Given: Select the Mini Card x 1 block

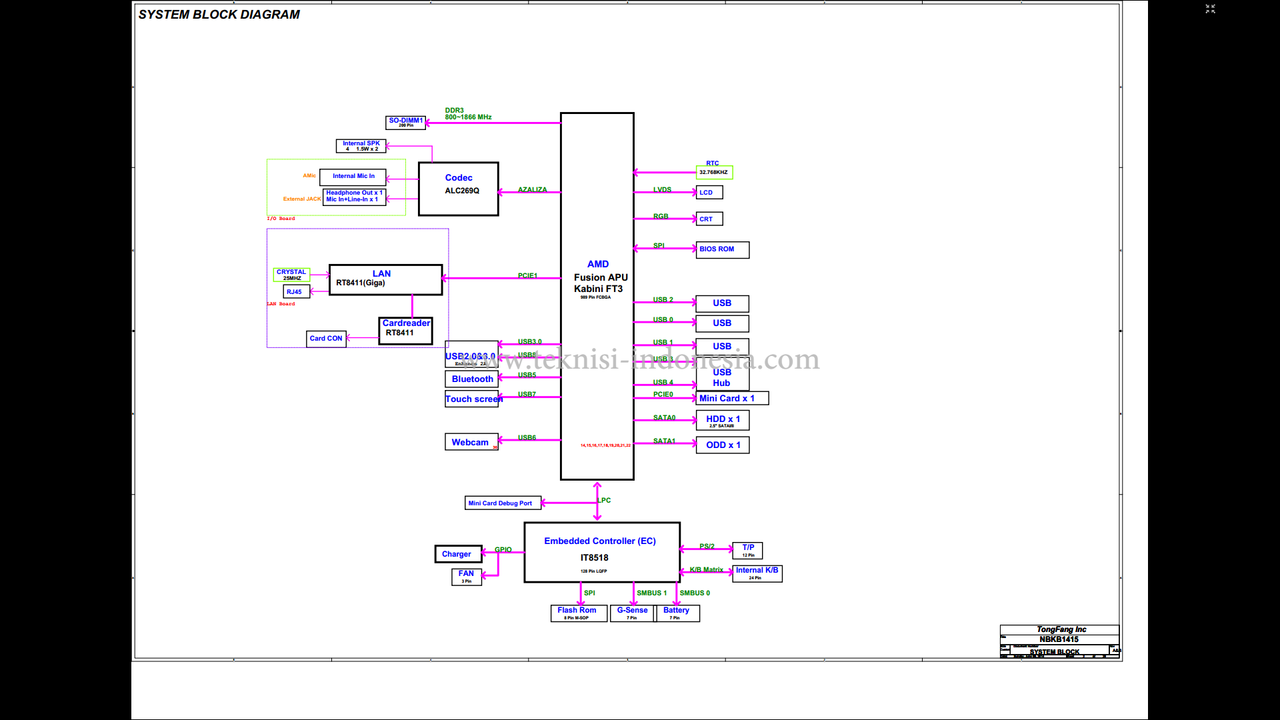Looking at the screenshot, I should click(x=732, y=398).
